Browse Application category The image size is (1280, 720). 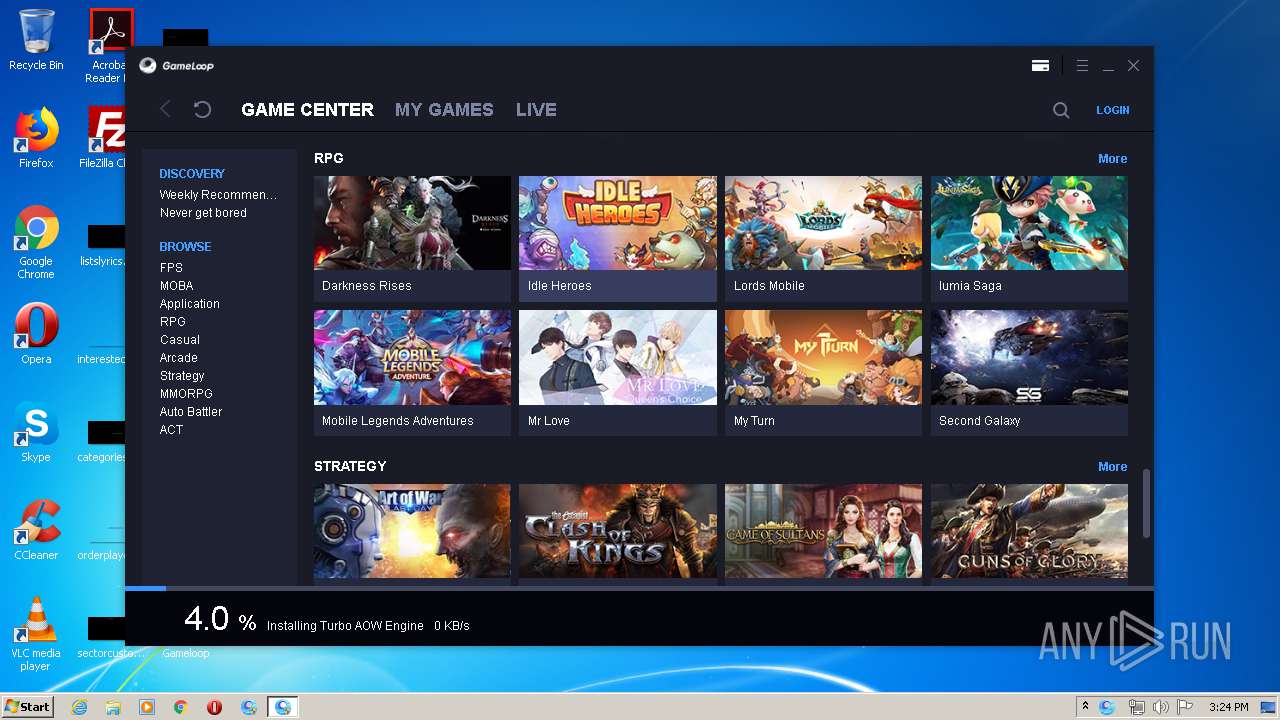(189, 304)
